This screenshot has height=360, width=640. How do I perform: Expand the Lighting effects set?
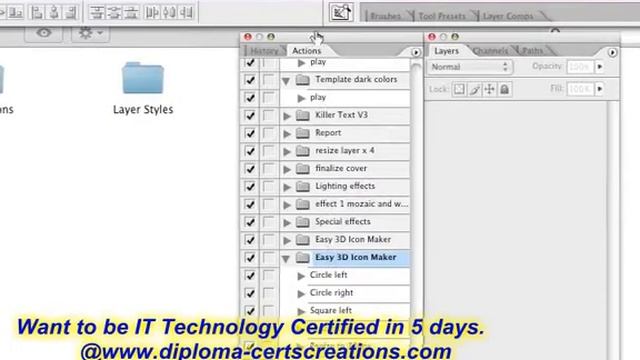coord(287,187)
